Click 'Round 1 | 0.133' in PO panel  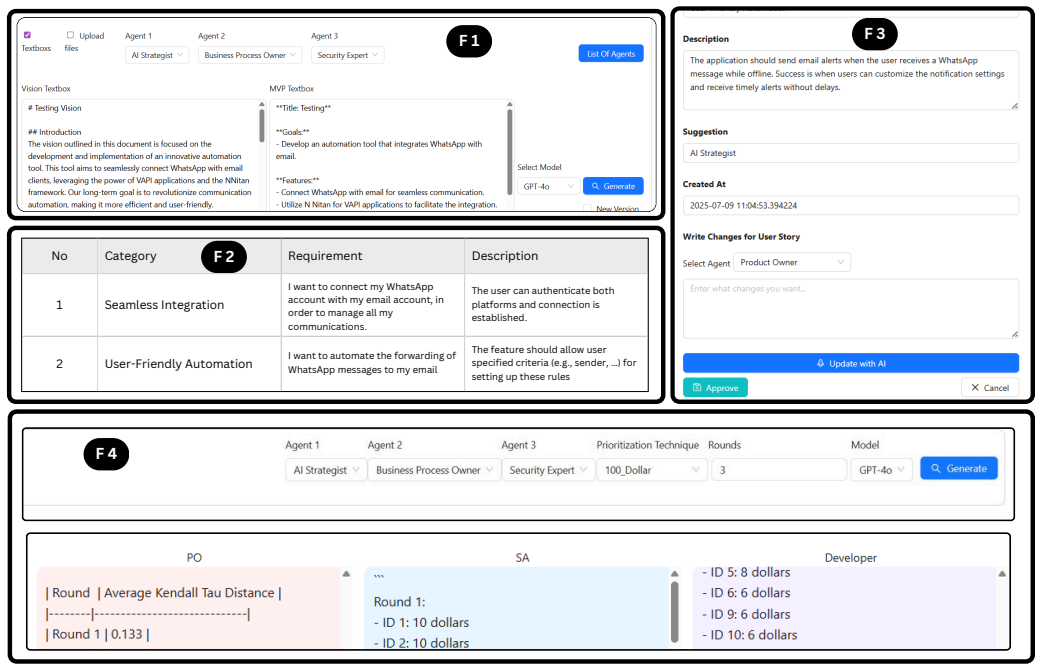click(x=98, y=635)
